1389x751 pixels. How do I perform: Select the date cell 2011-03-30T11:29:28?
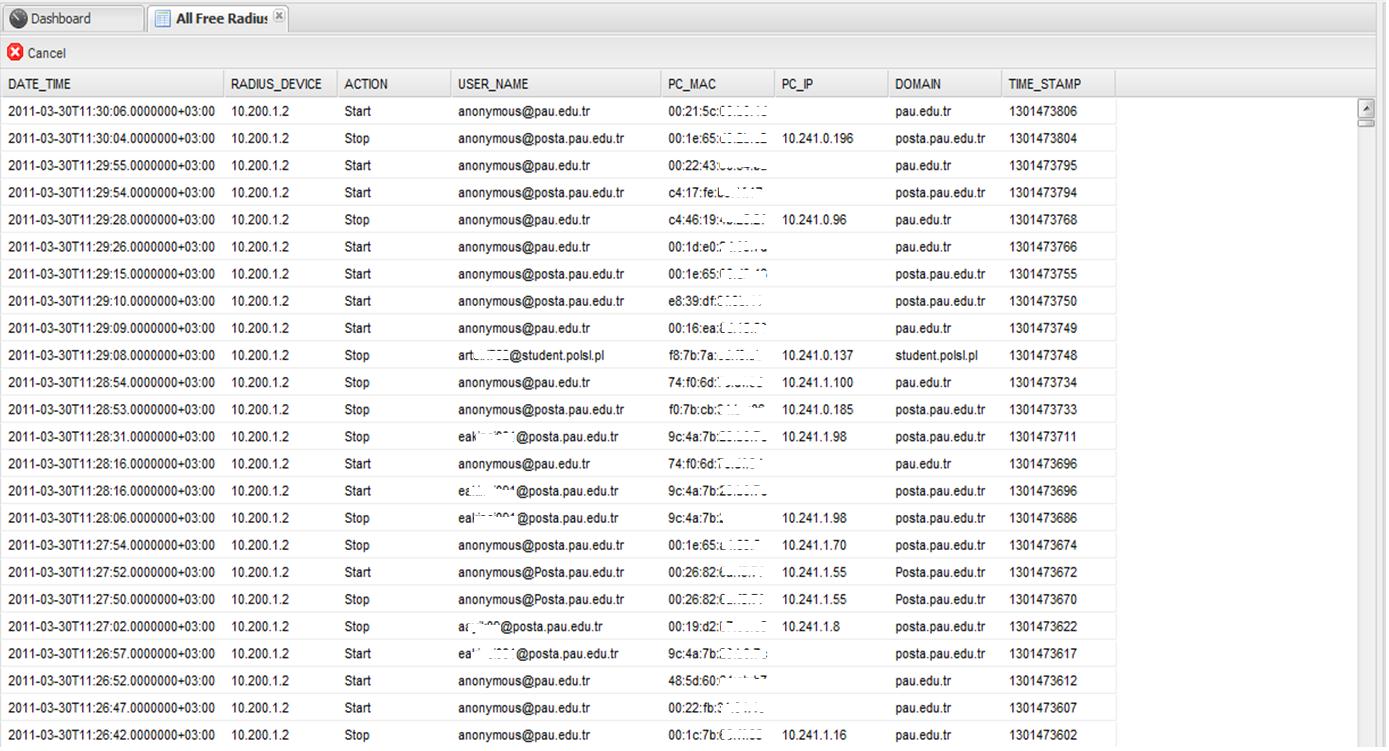[x=111, y=219]
